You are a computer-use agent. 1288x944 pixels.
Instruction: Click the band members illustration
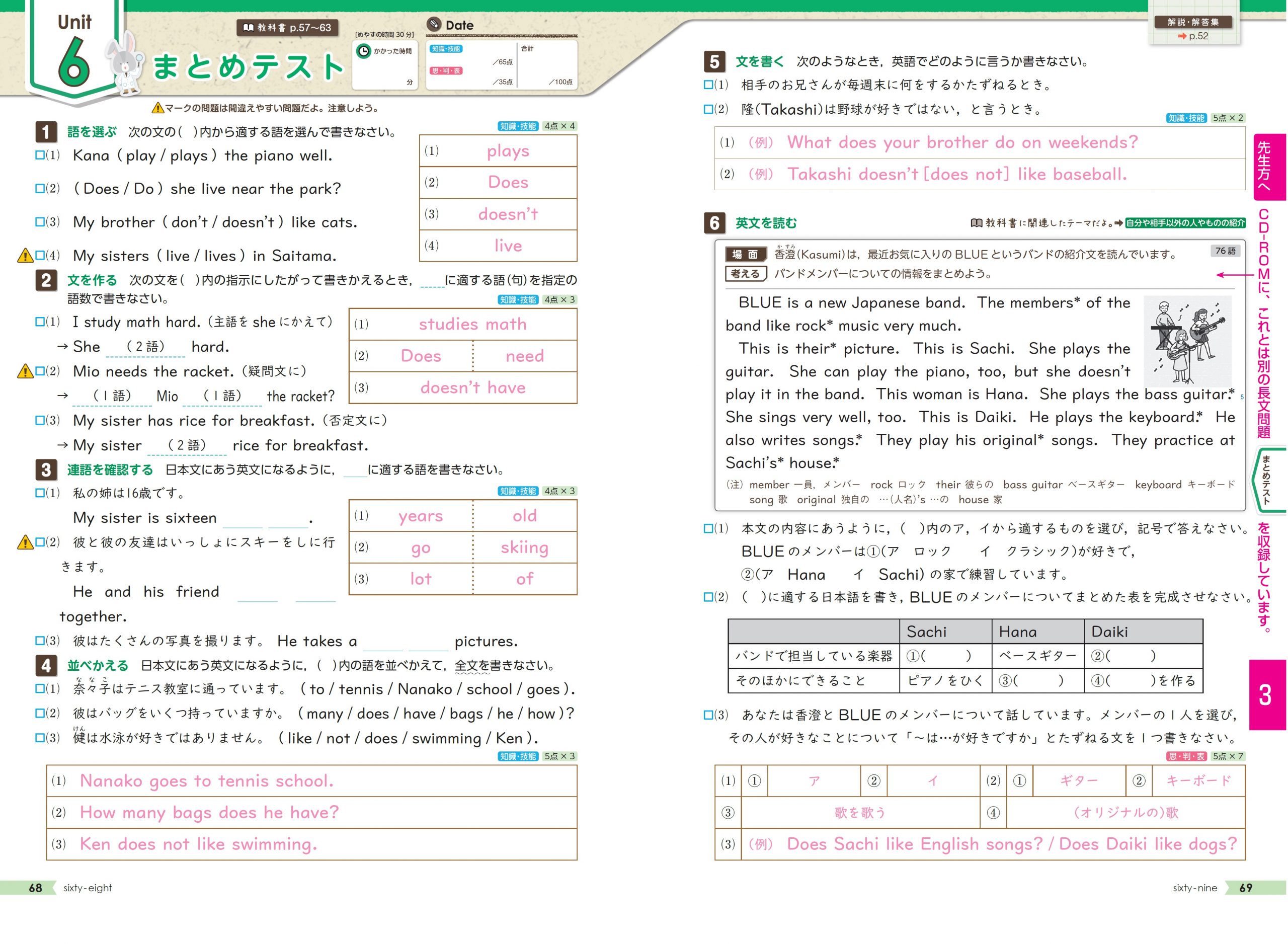pos(1187,341)
